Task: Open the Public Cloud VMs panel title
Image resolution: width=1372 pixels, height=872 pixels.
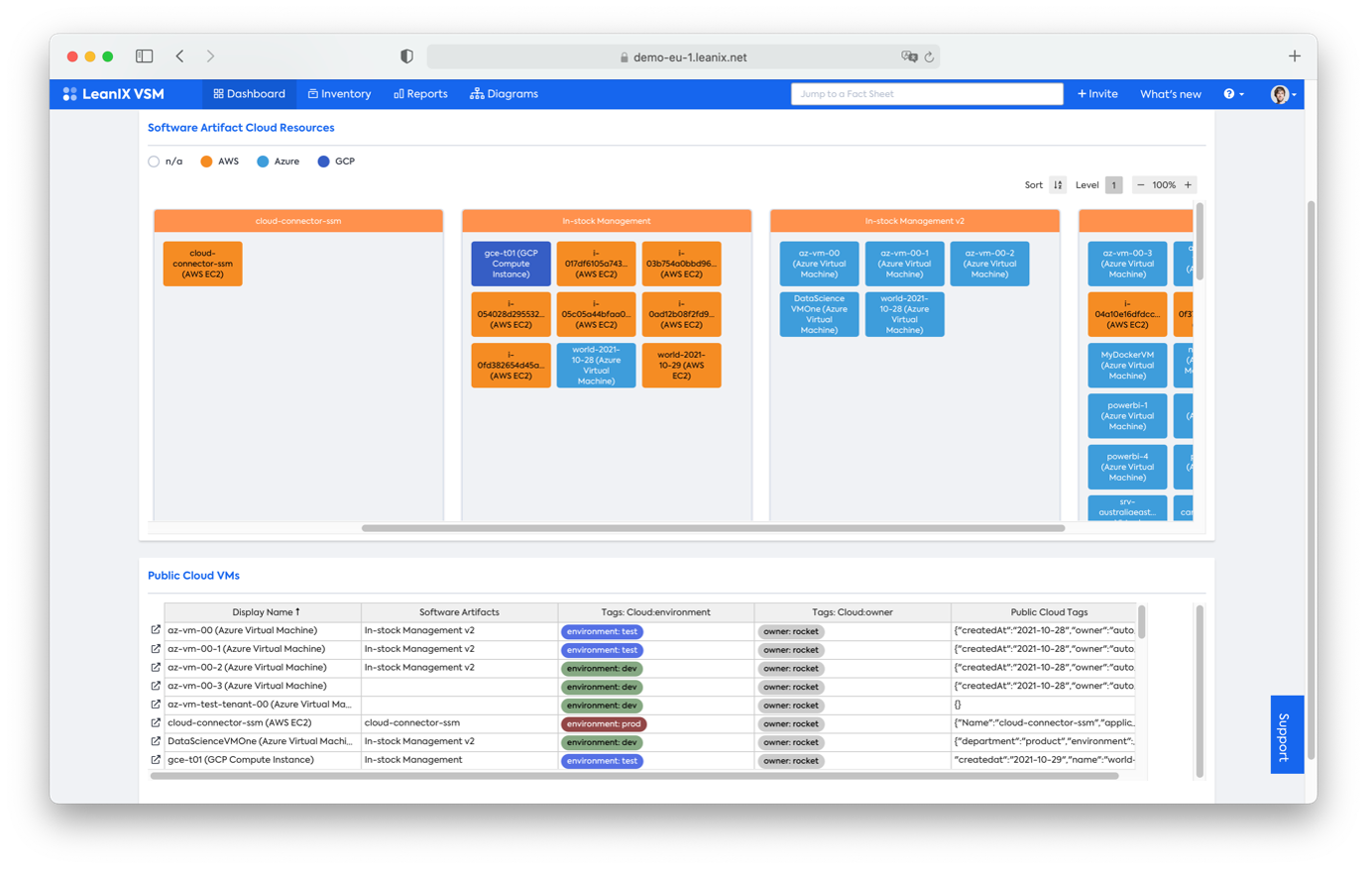Action: (193, 576)
